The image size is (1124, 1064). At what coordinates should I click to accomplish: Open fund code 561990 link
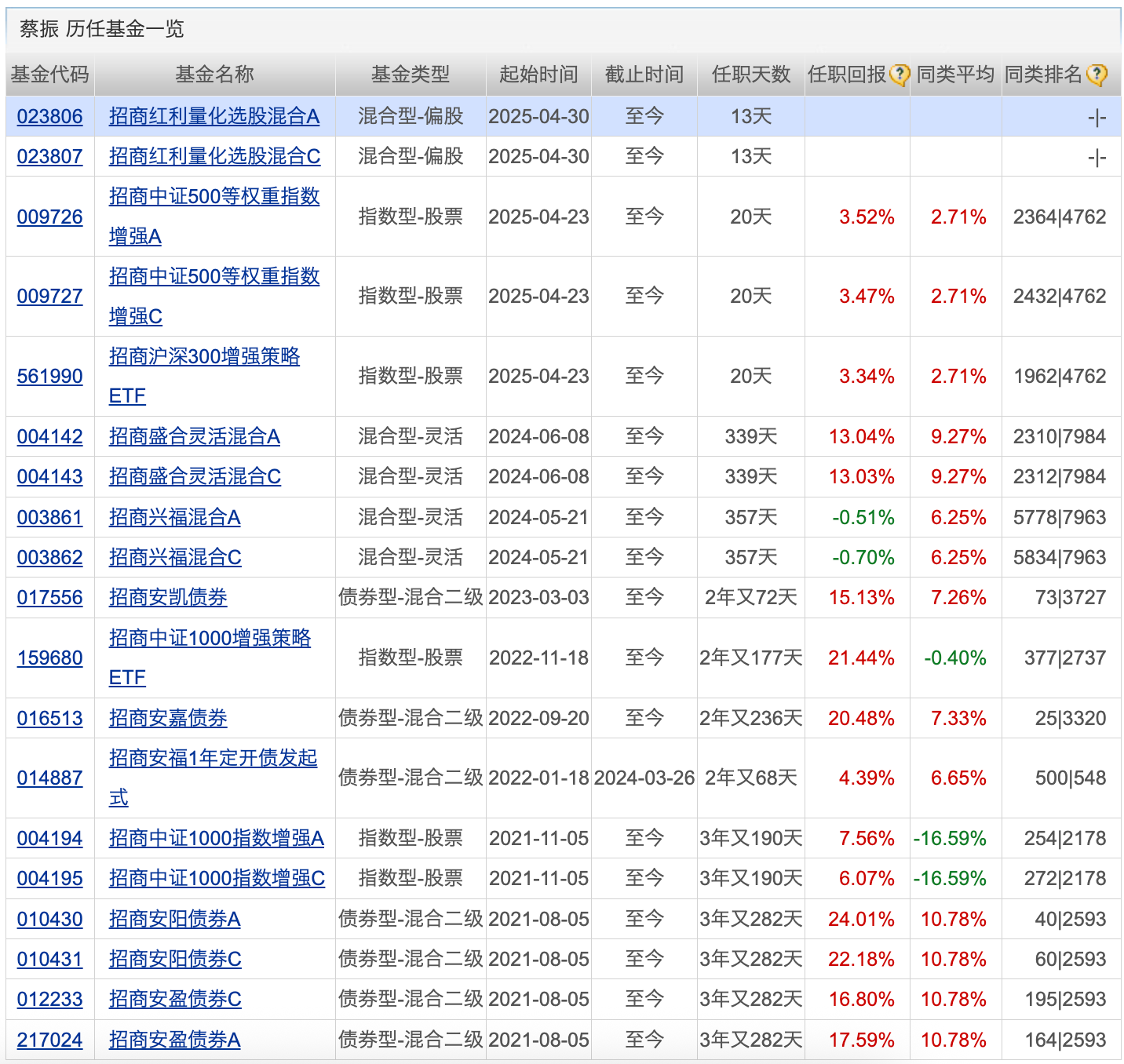[x=49, y=377]
